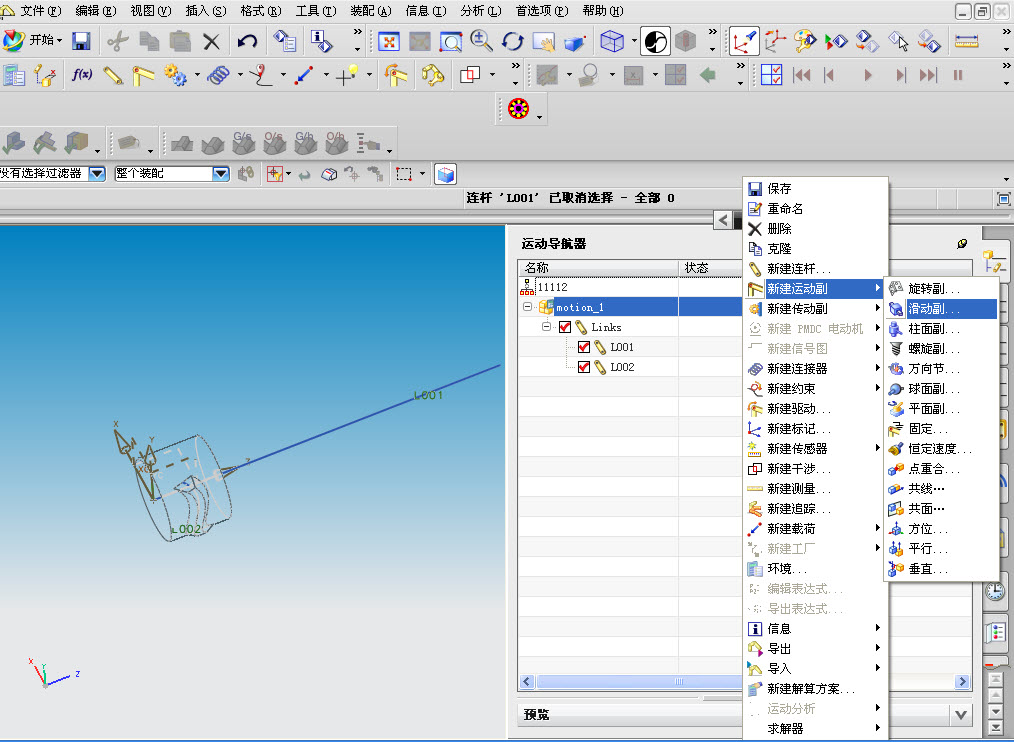Click the Cut scissors icon
The height and width of the screenshot is (742, 1014).
(x=117, y=41)
